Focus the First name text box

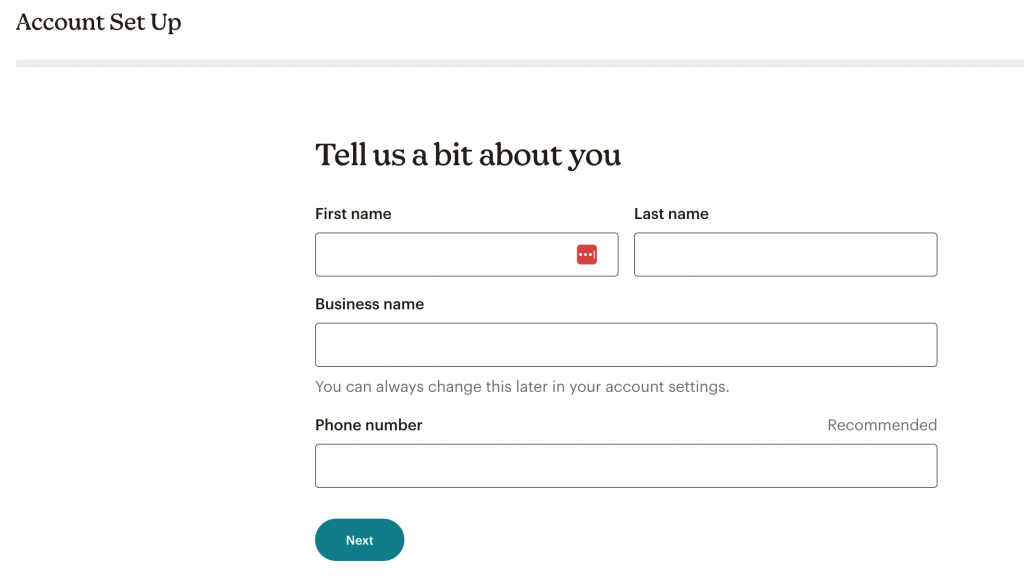pos(466,255)
